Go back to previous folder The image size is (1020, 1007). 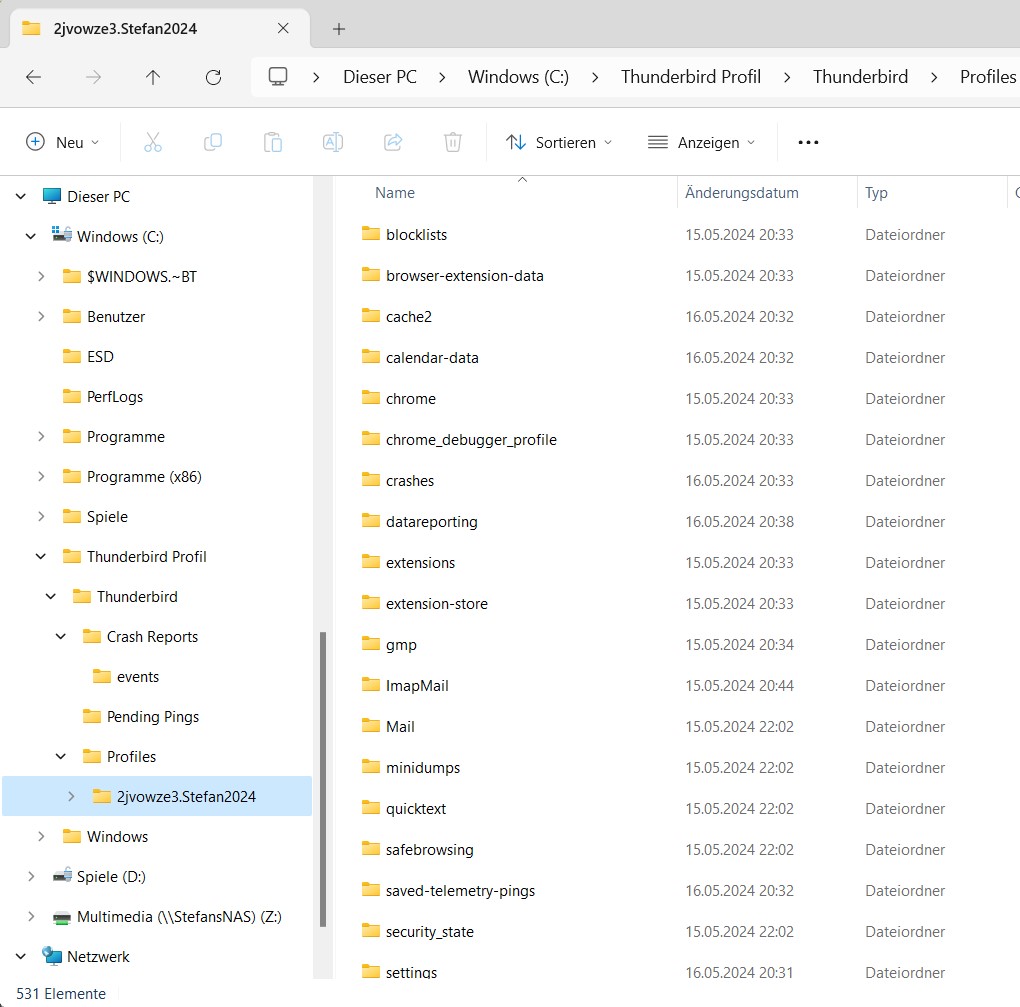tap(33, 77)
